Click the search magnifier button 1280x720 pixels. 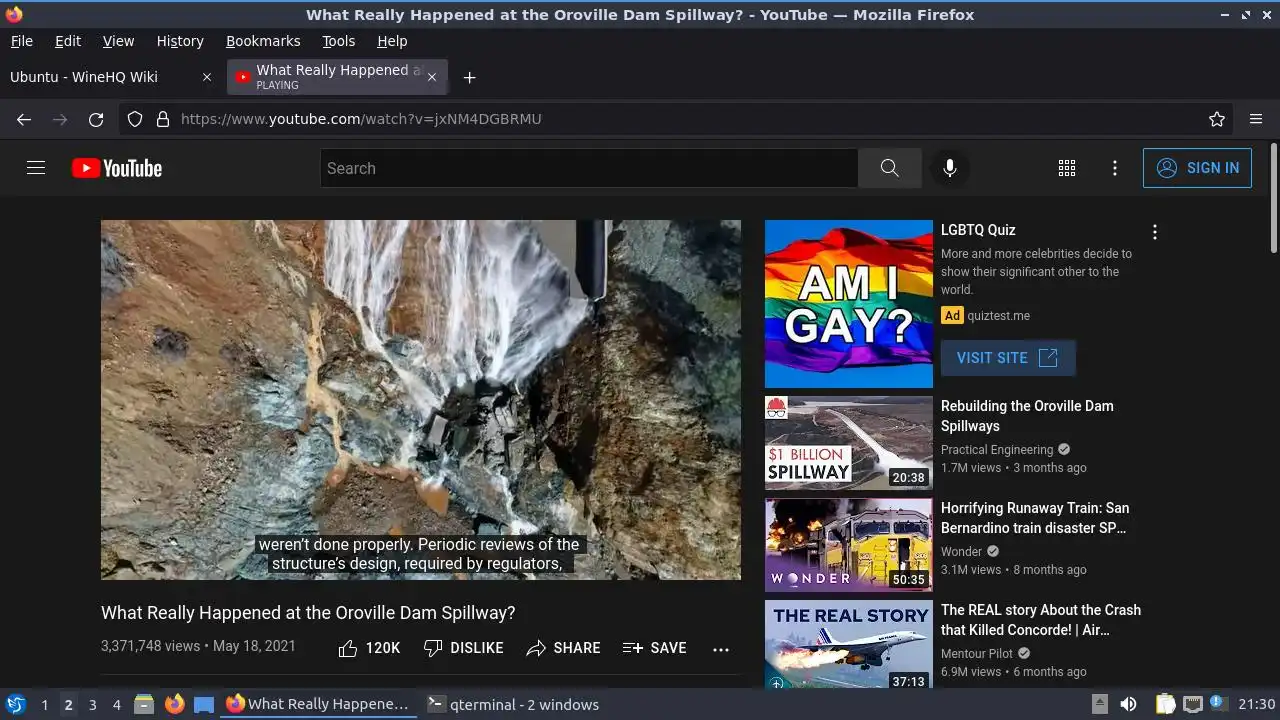[x=889, y=168]
